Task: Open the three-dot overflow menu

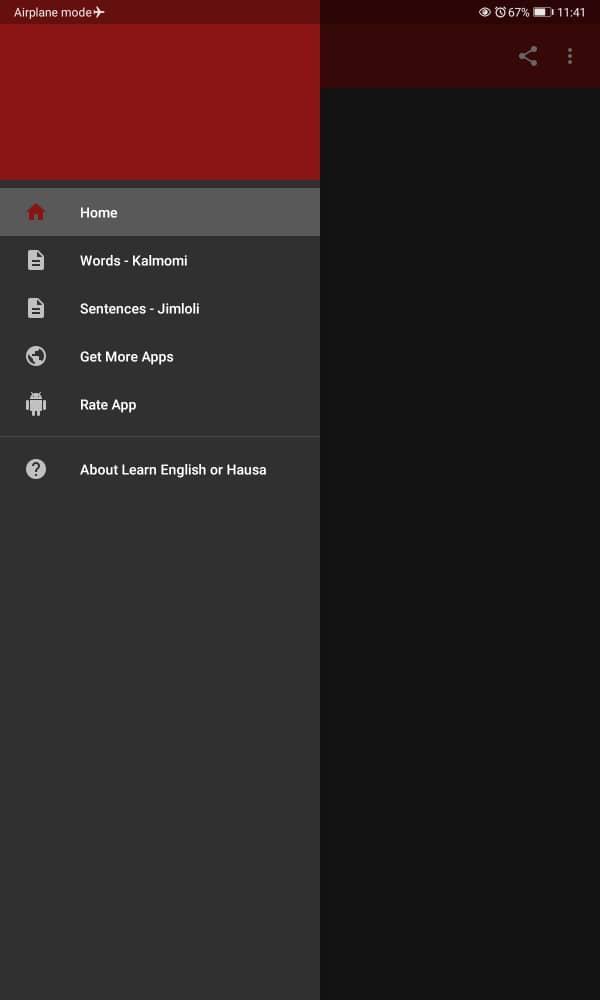Action: (x=570, y=56)
